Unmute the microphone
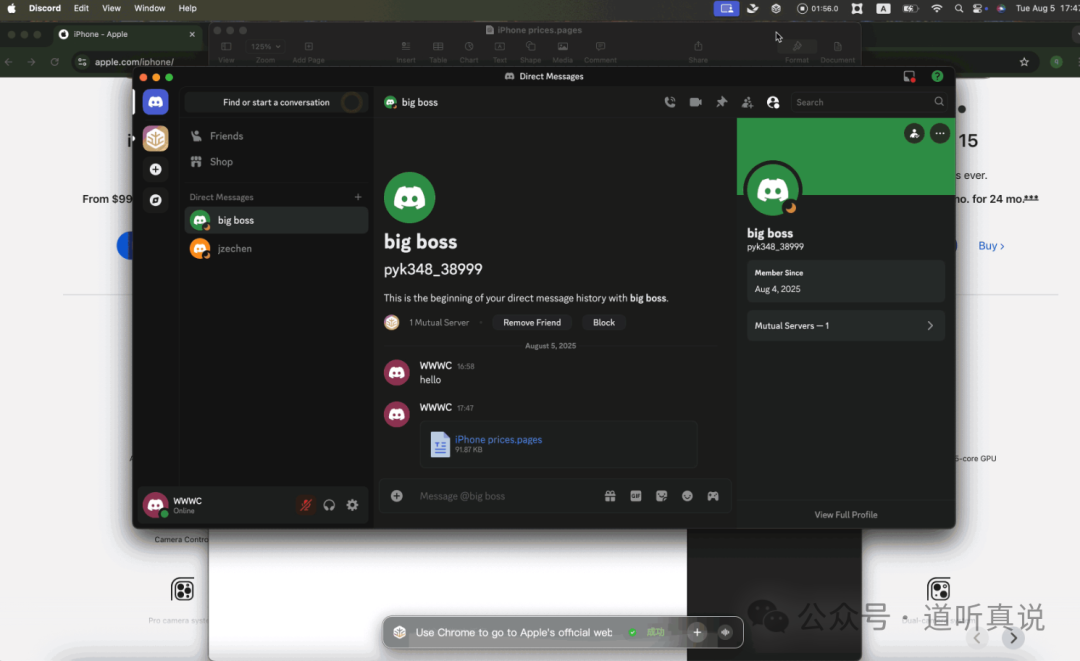Screen dimensions: 1080x661 306,505
